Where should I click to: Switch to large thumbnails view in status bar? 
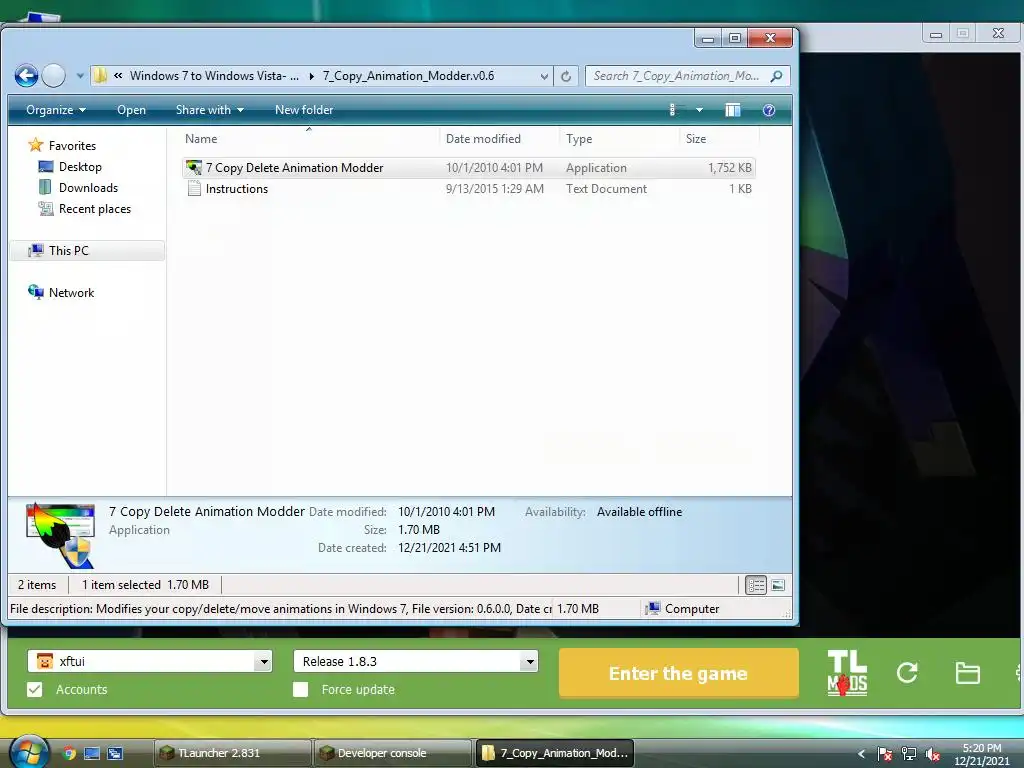(x=778, y=585)
